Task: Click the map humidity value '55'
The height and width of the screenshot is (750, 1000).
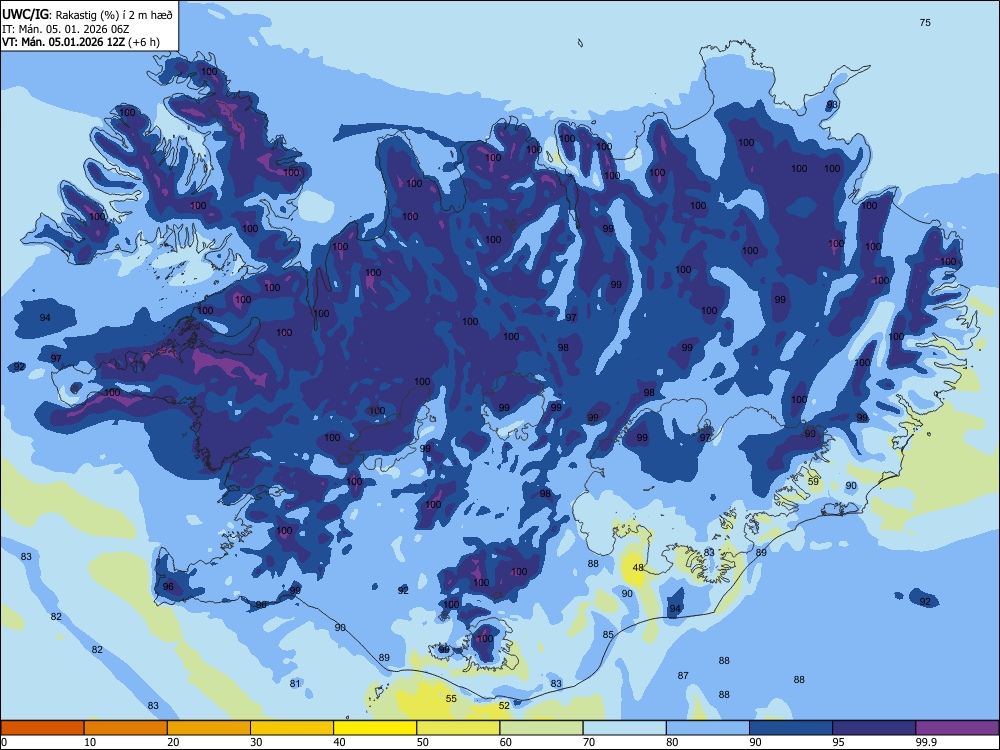Action: pos(451,698)
